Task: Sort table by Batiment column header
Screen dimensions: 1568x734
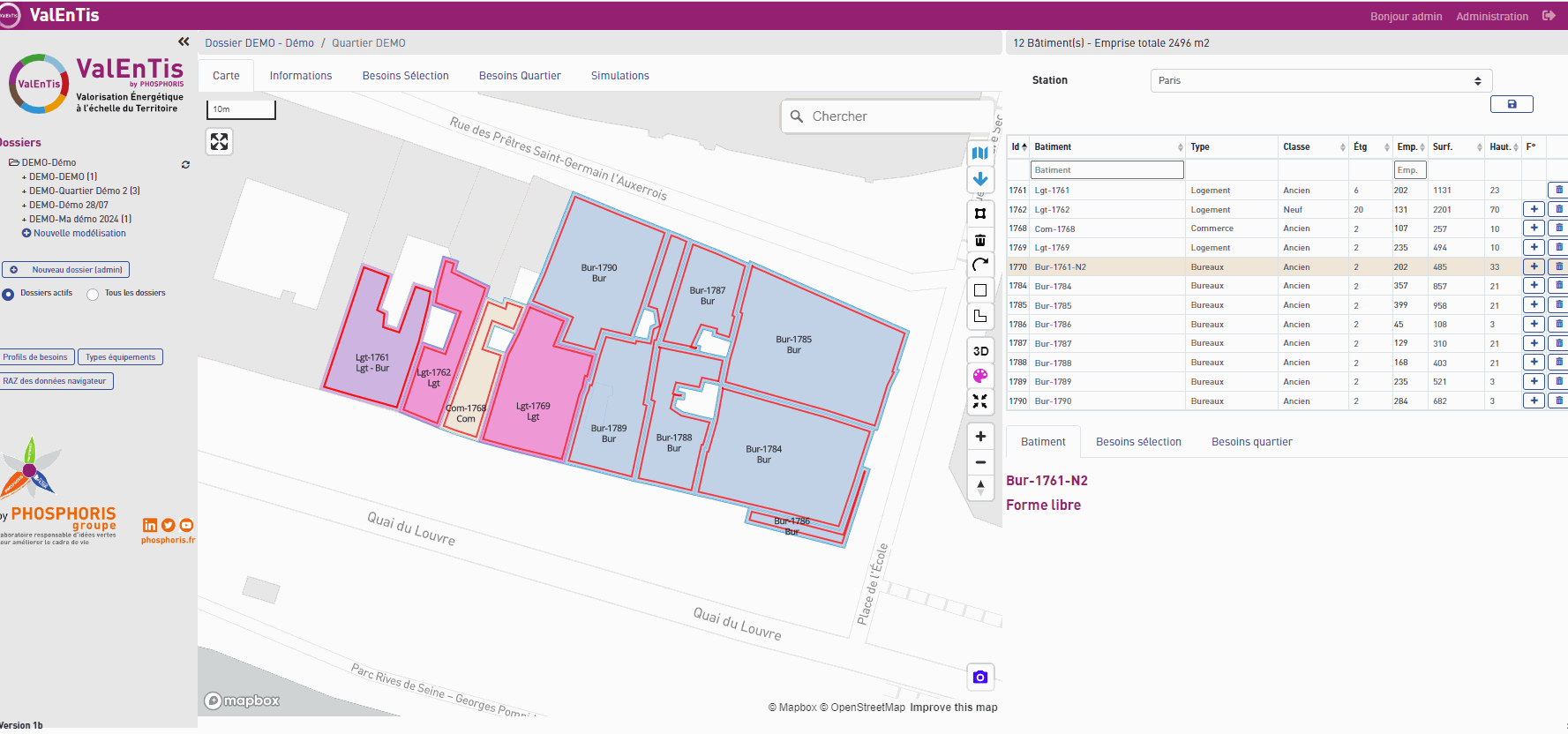Action: [1053, 147]
